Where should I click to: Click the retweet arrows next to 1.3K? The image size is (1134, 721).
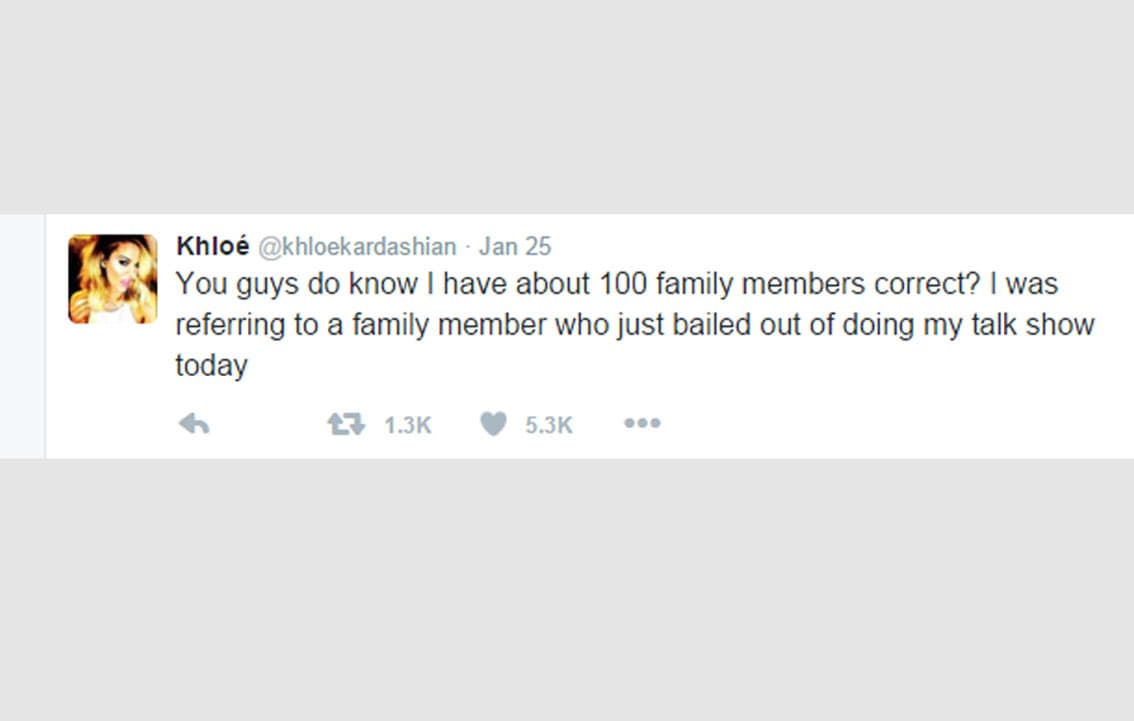(348, 423)
